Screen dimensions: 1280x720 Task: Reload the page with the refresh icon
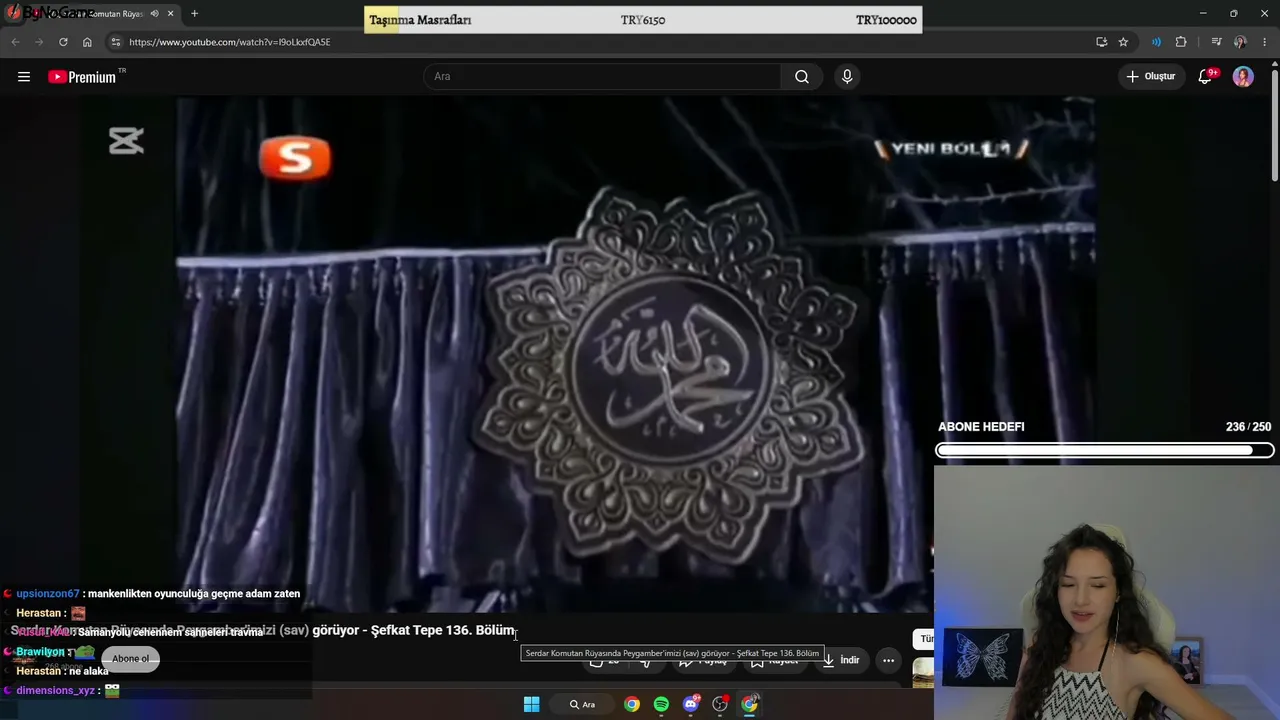[63, 42]
